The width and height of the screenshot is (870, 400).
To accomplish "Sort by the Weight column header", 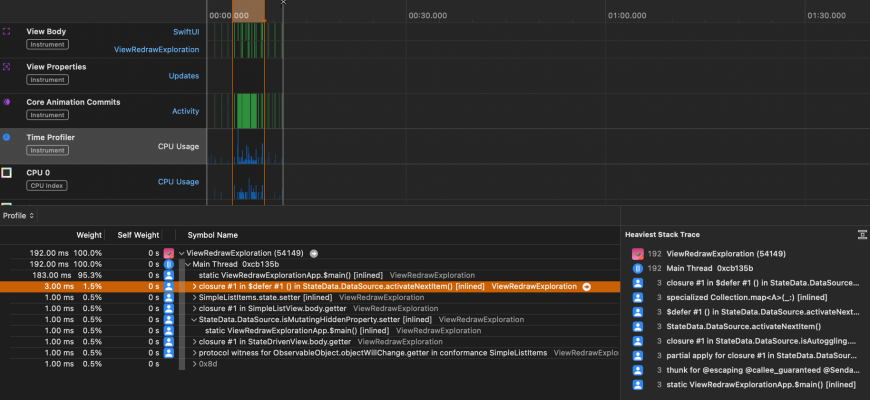I will tap(89, 235).
